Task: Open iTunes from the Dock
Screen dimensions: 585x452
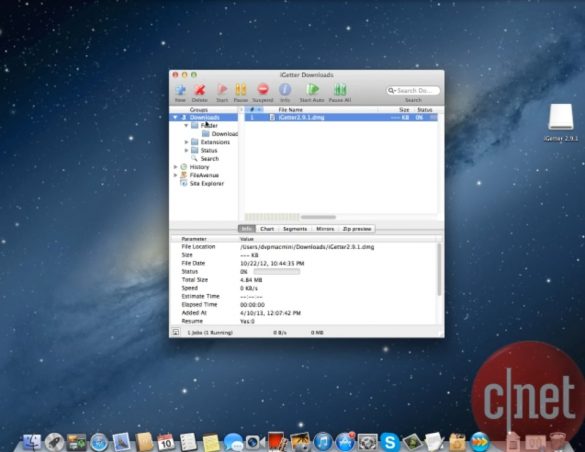Action: [323, 442]
